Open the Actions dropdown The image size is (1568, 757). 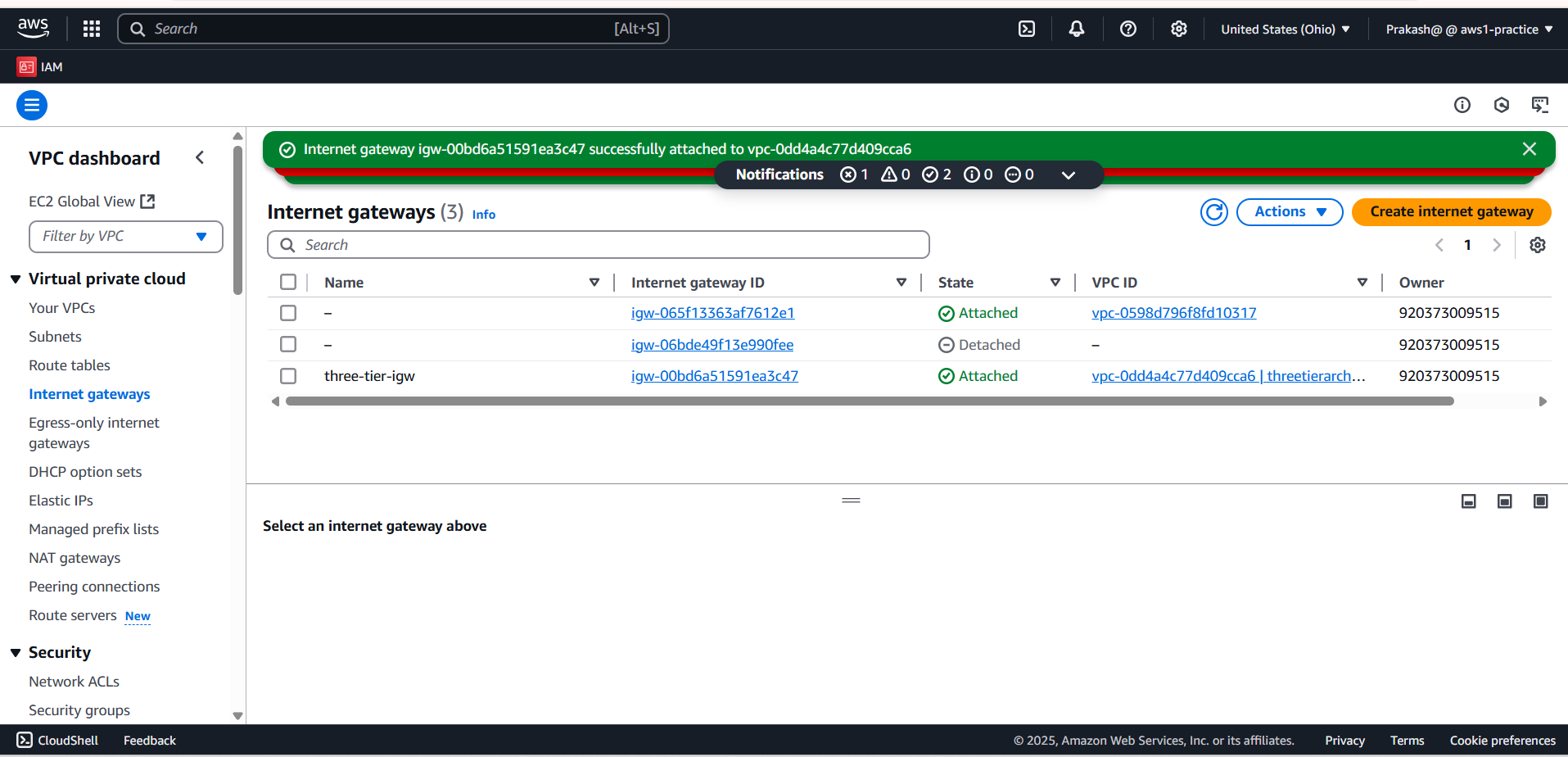click(1290, 212)
